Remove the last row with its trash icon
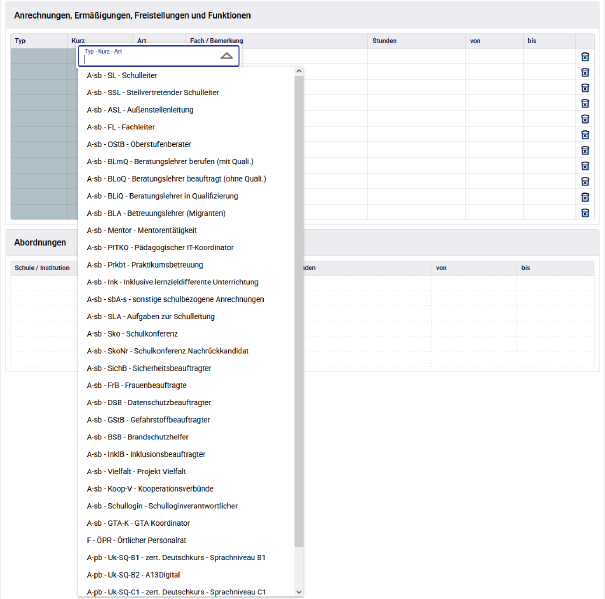605x599 pixels. tap(585, 213)
